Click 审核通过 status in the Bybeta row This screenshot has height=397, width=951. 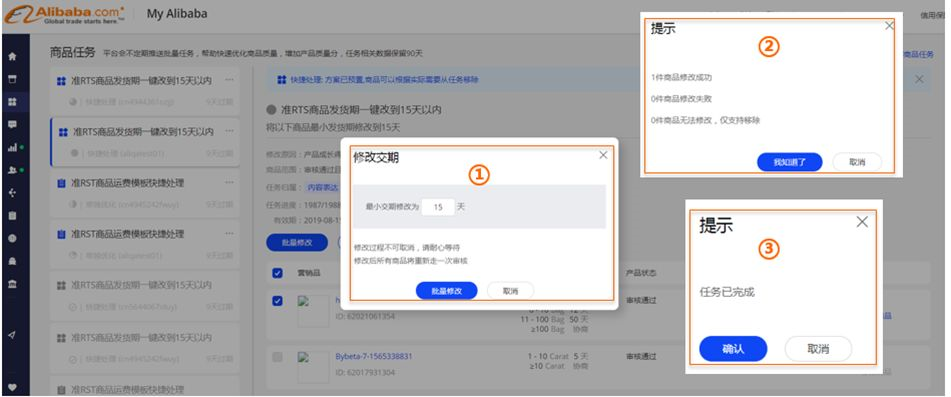pos(641,356)
